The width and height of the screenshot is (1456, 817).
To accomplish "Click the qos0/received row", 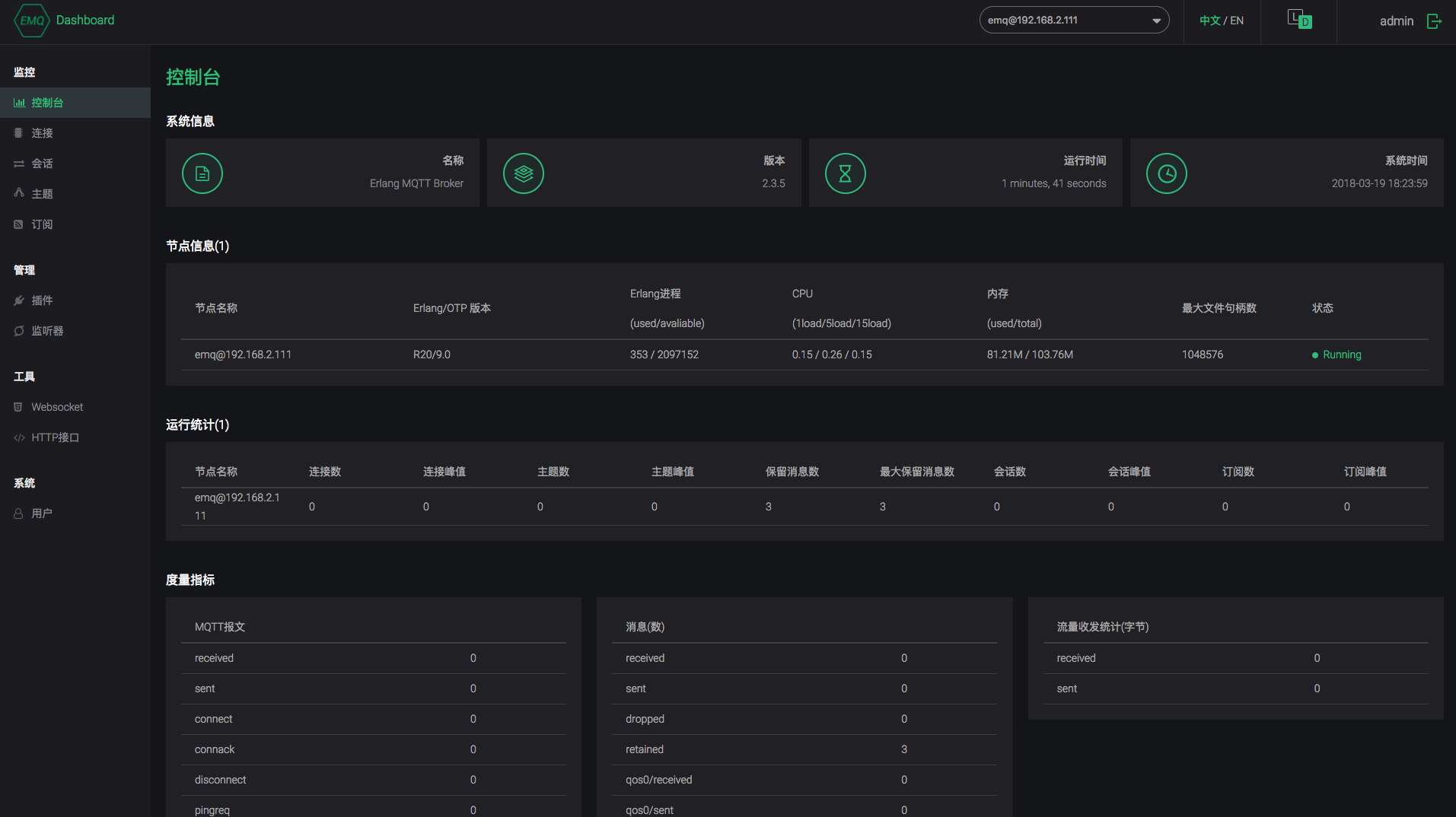I will click(804, 780).
